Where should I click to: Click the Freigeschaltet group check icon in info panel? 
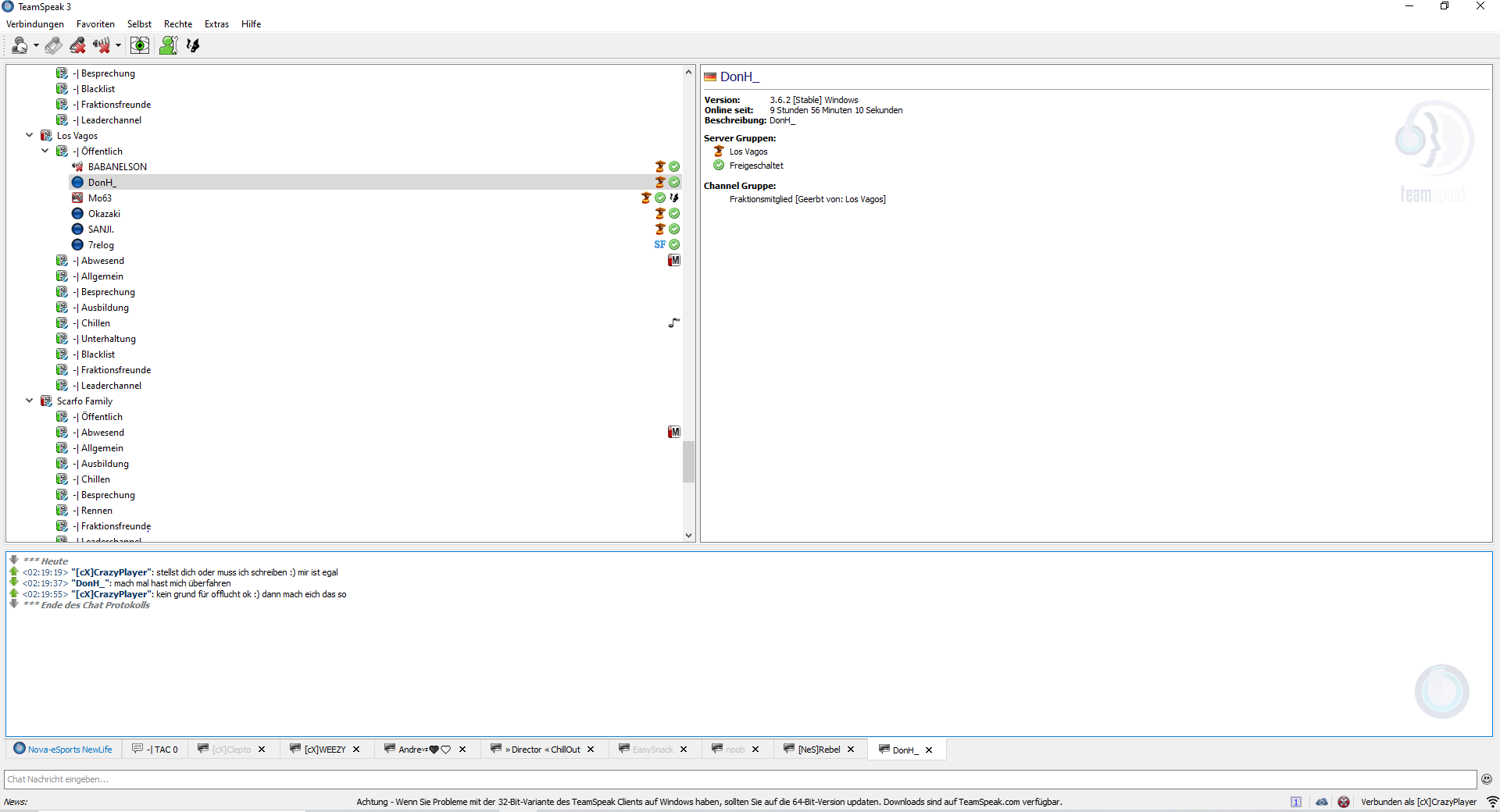719,166
